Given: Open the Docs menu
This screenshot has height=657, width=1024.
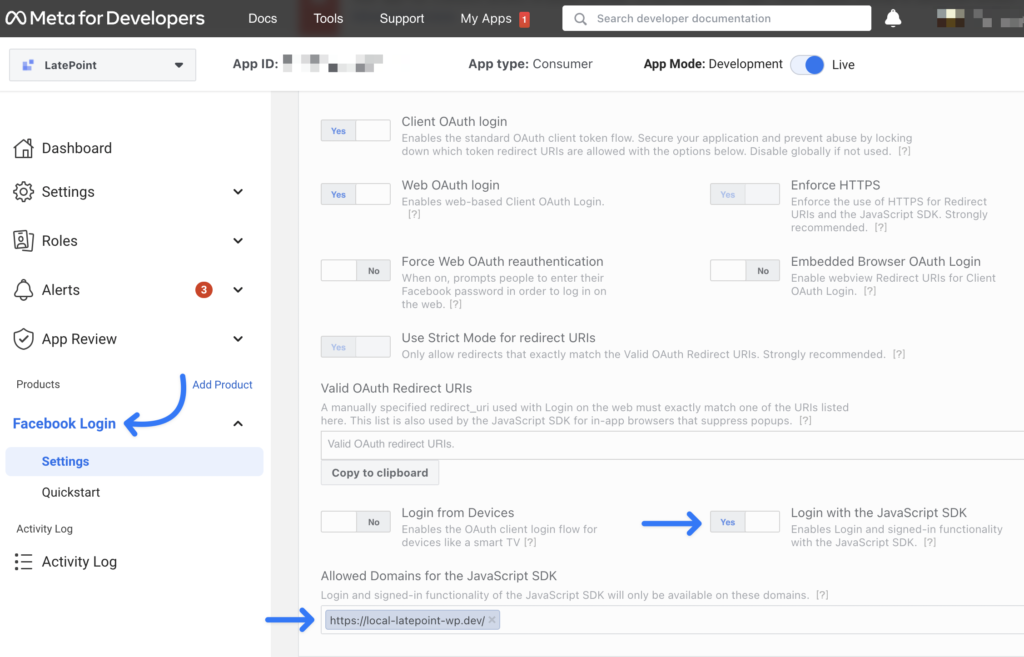Looking at the screenshot, I should (262, 17).
